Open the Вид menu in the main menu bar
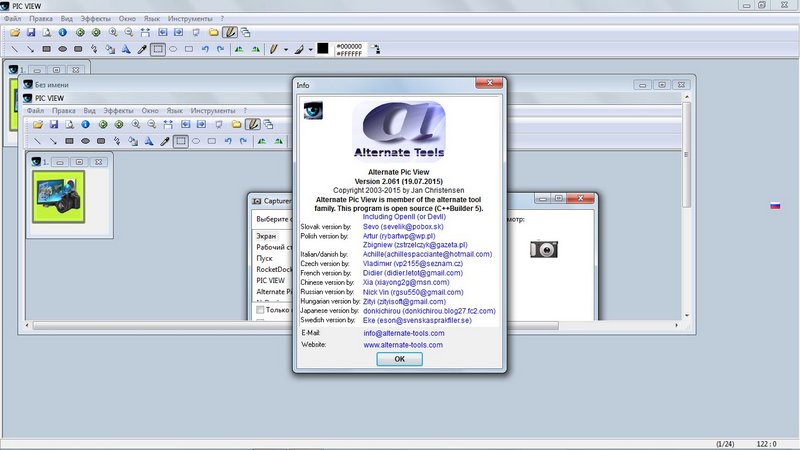This screenshot has width=800, height=450. click(x=67, y=18)
